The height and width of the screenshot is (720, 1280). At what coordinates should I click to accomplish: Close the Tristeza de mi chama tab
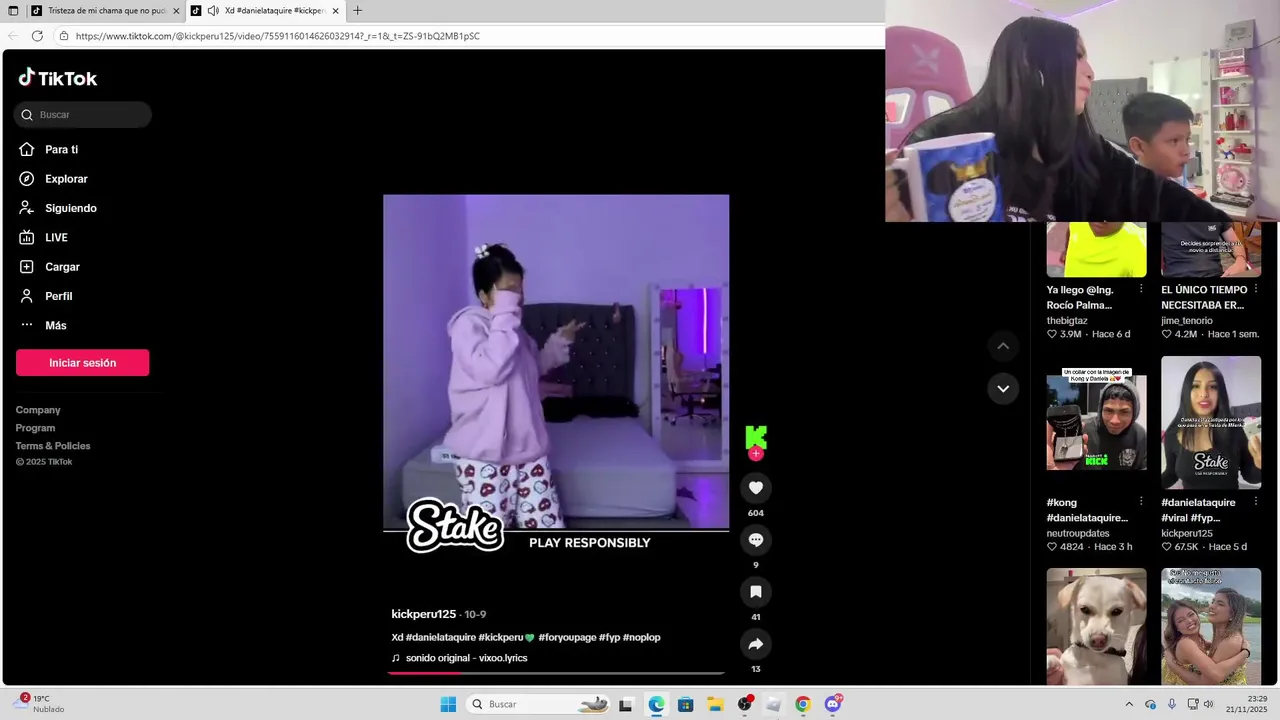pyautogui.click(x=176, y=11)
